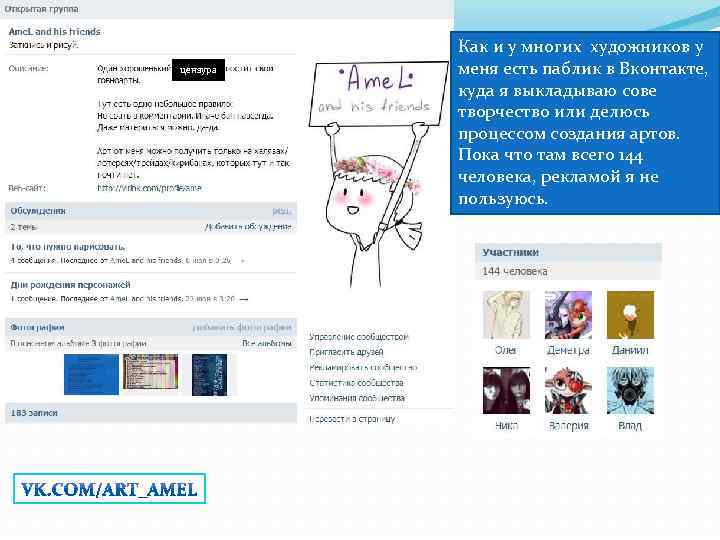
Task: Open the '183 записи' wall header
Action: pos(34,413)
